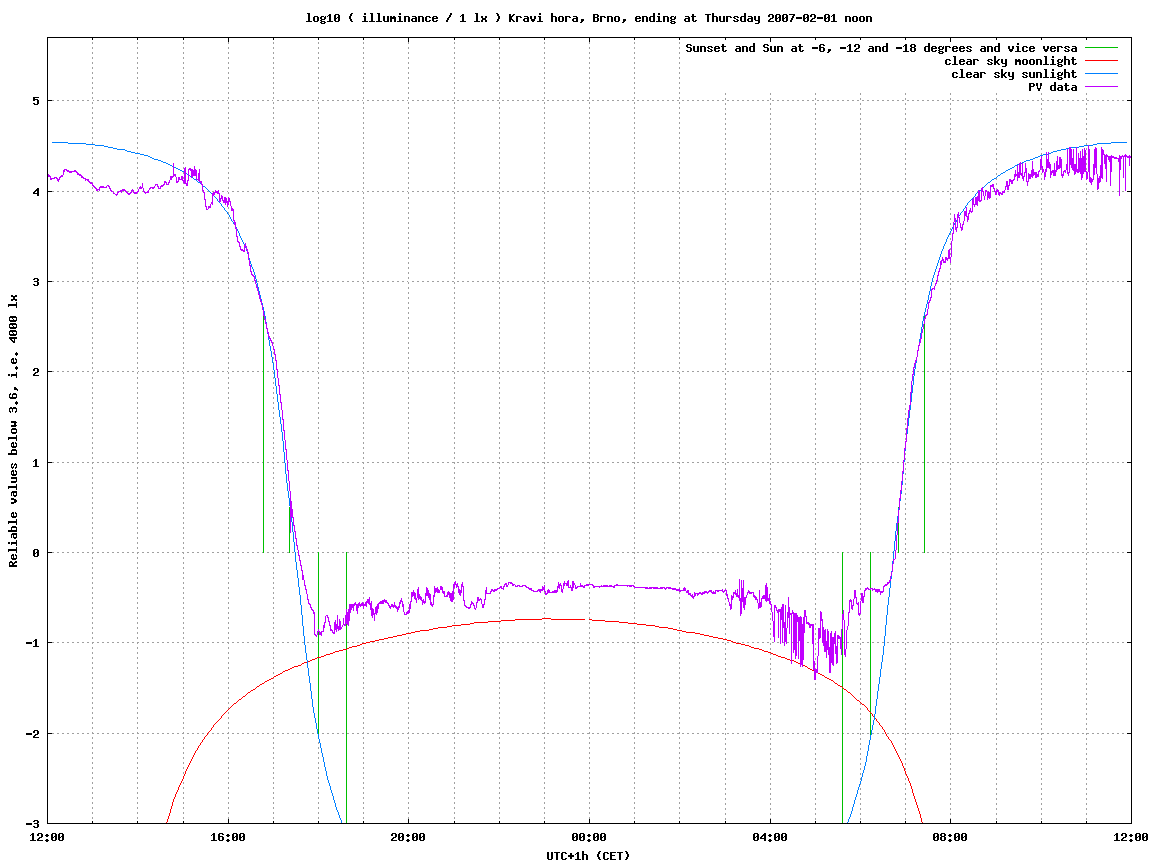Click the y-axis tick label 1
Image resolution: width=1151 pixels, height=863 pixels.
(x=36, y=462)
